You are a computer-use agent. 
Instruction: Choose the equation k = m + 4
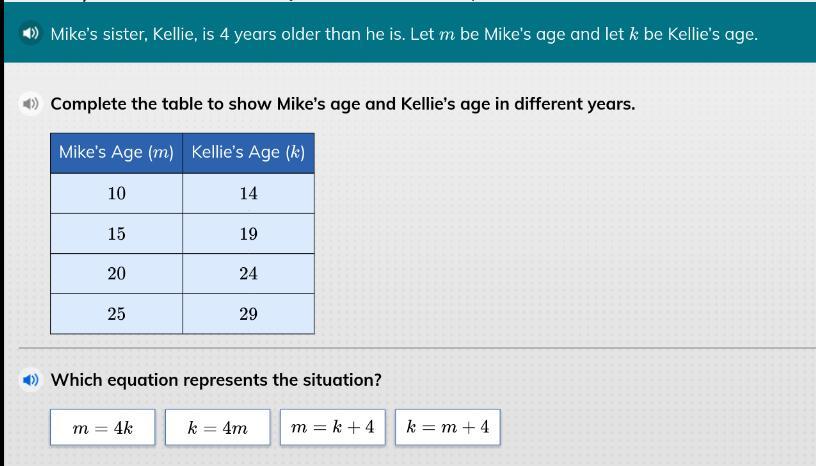(447, 427)
